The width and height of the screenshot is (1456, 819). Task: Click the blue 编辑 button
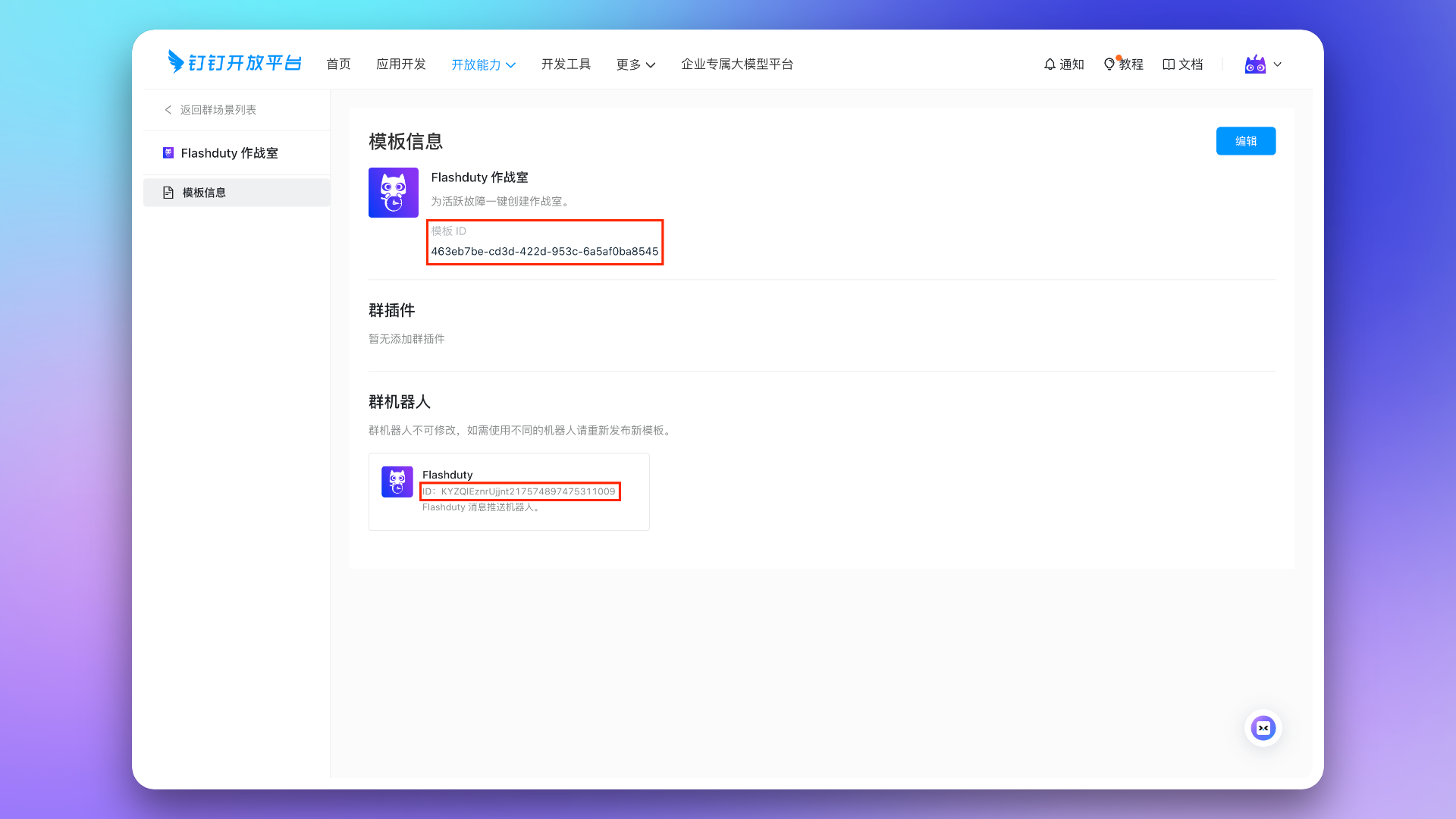1245,141
